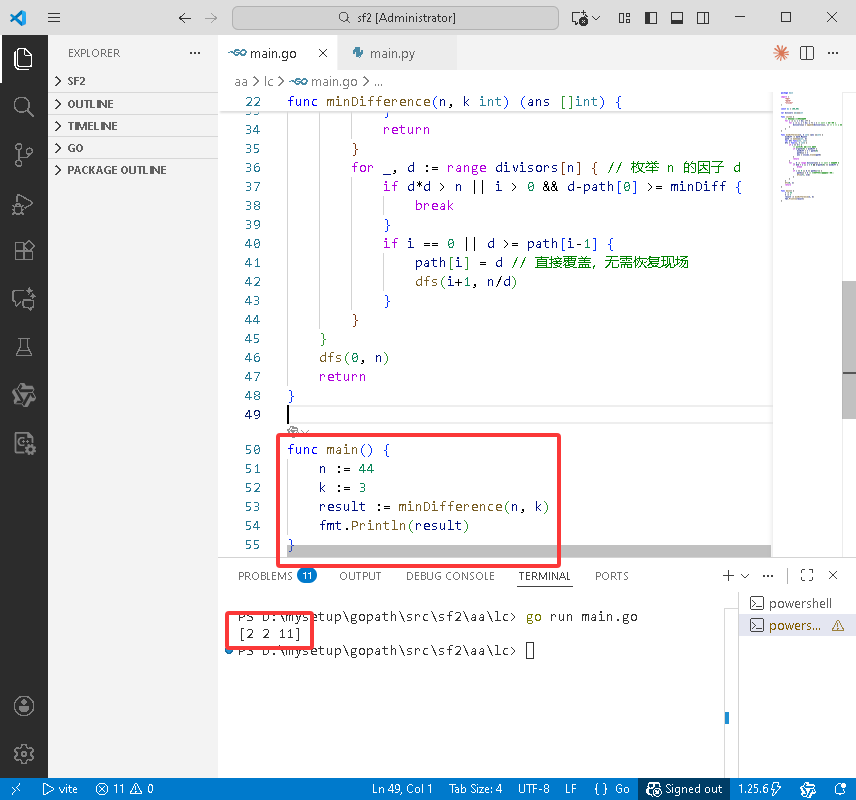Click the Signed out status item
Screen dimensions: 856x800
point(683,789)
